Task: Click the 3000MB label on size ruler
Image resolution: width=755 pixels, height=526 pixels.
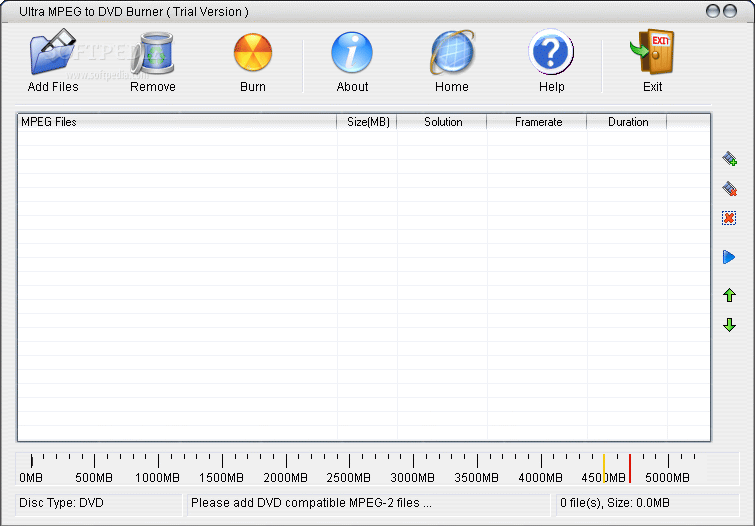Action: pos(412,478)
